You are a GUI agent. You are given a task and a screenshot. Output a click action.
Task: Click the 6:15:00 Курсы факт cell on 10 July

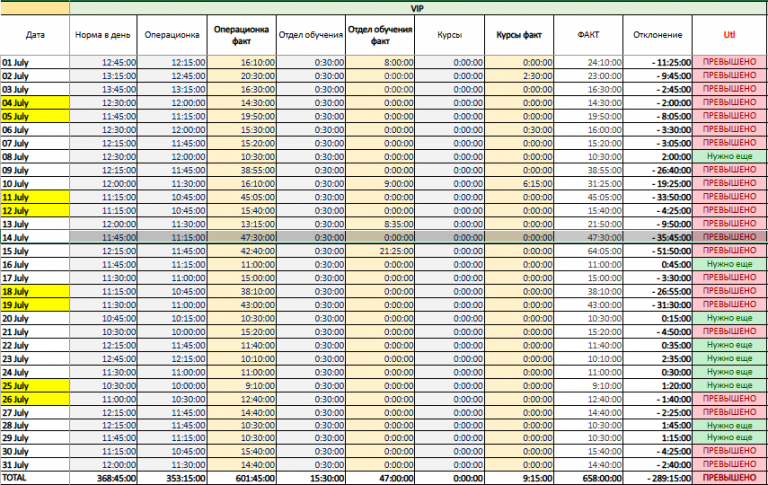pyautogui.click(x=519, y=184)
